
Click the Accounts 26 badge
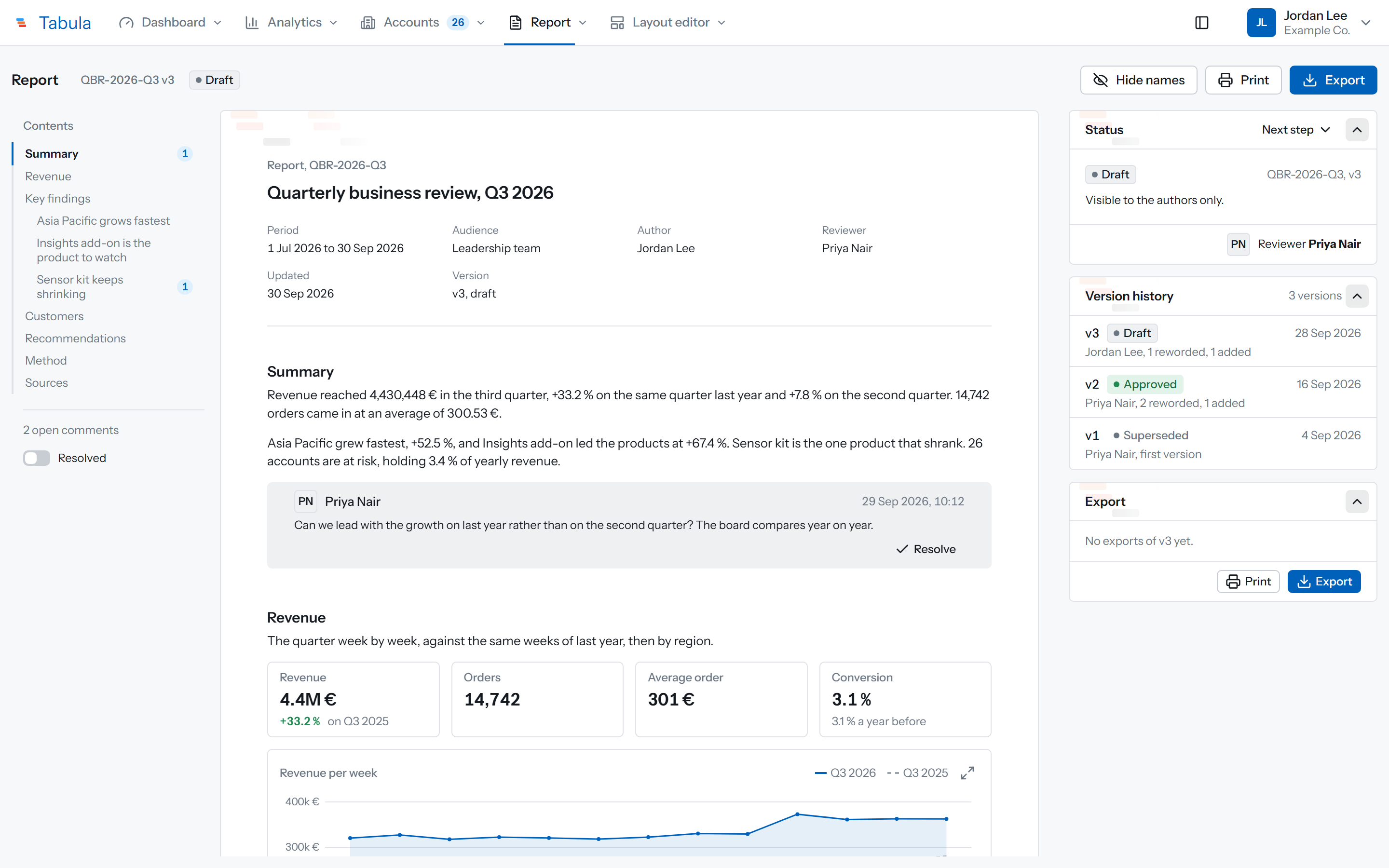(457, 22)
